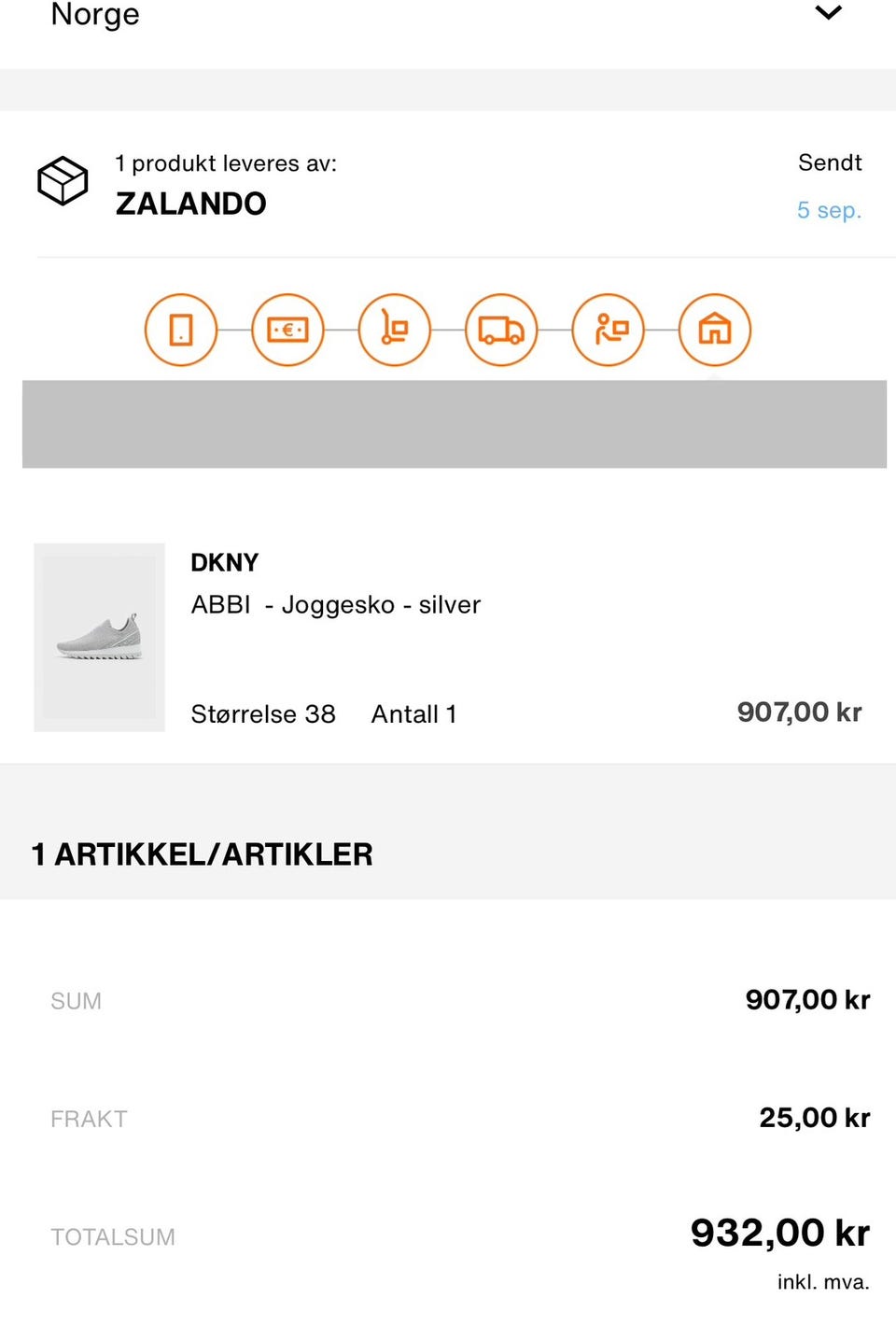Select the order placed phone icon

click(181, 330)
